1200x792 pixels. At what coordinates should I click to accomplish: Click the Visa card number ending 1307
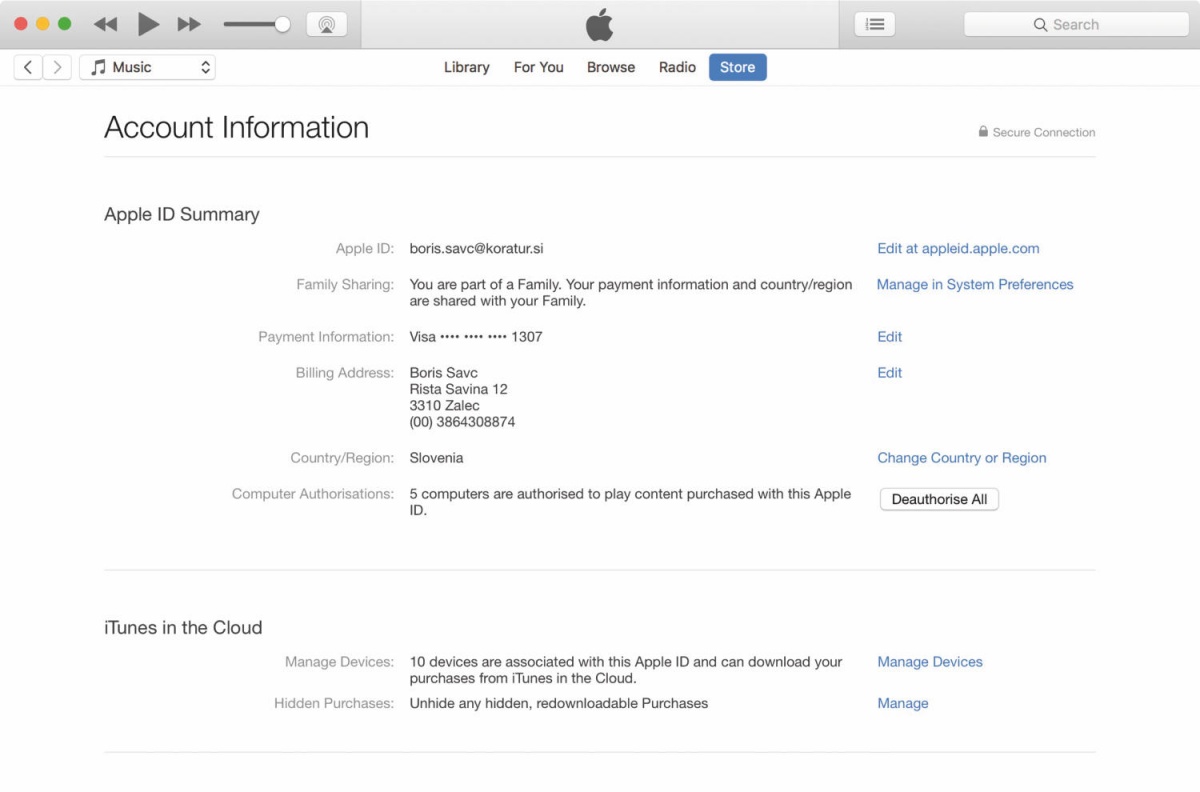(x=476, y=336)
